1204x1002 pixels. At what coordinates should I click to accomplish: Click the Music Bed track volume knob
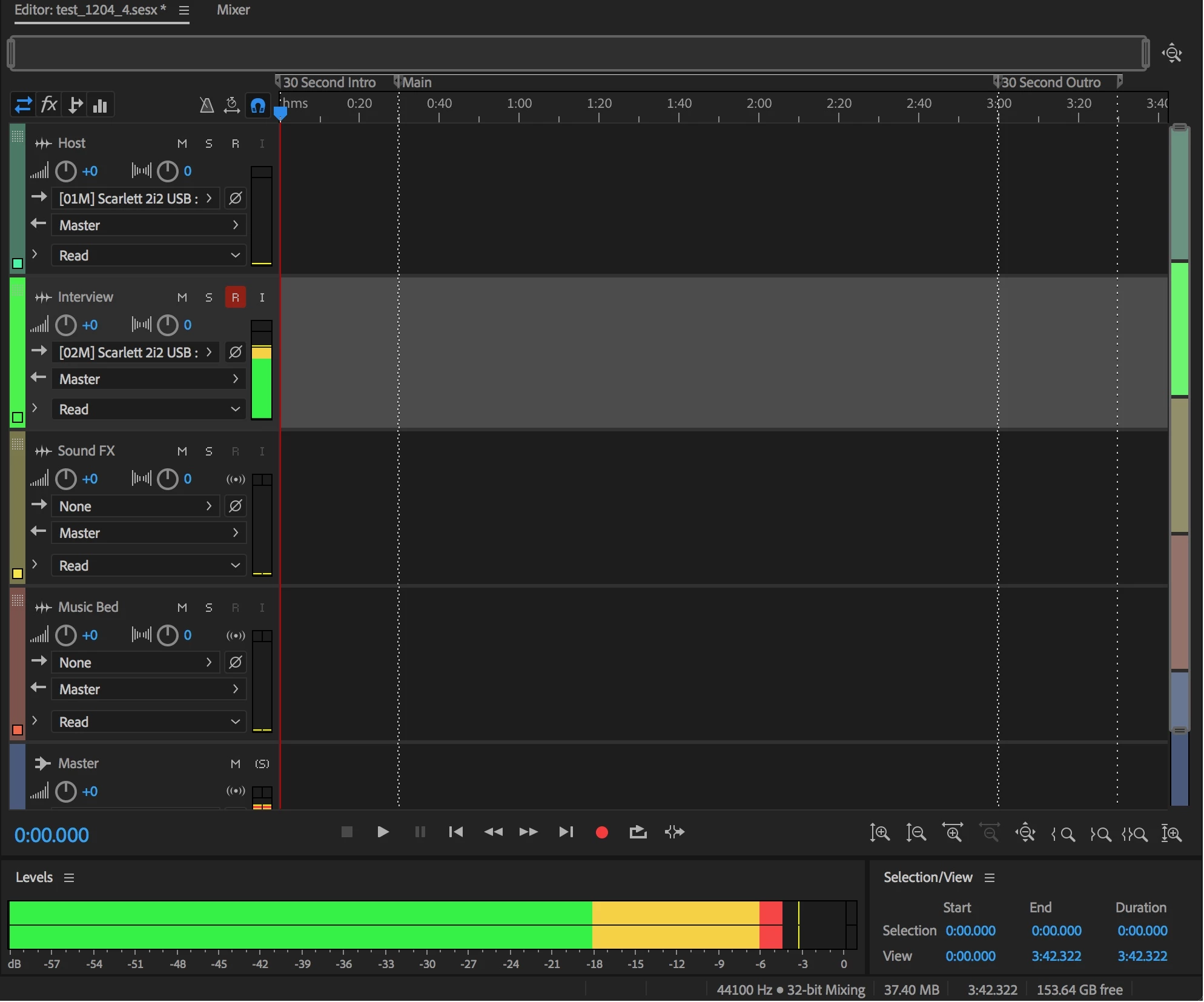click(65, 635)
